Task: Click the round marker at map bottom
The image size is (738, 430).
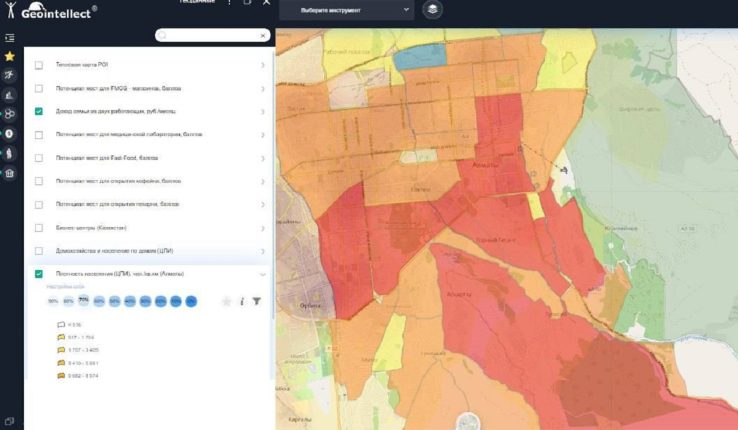Action: point(468,421)
